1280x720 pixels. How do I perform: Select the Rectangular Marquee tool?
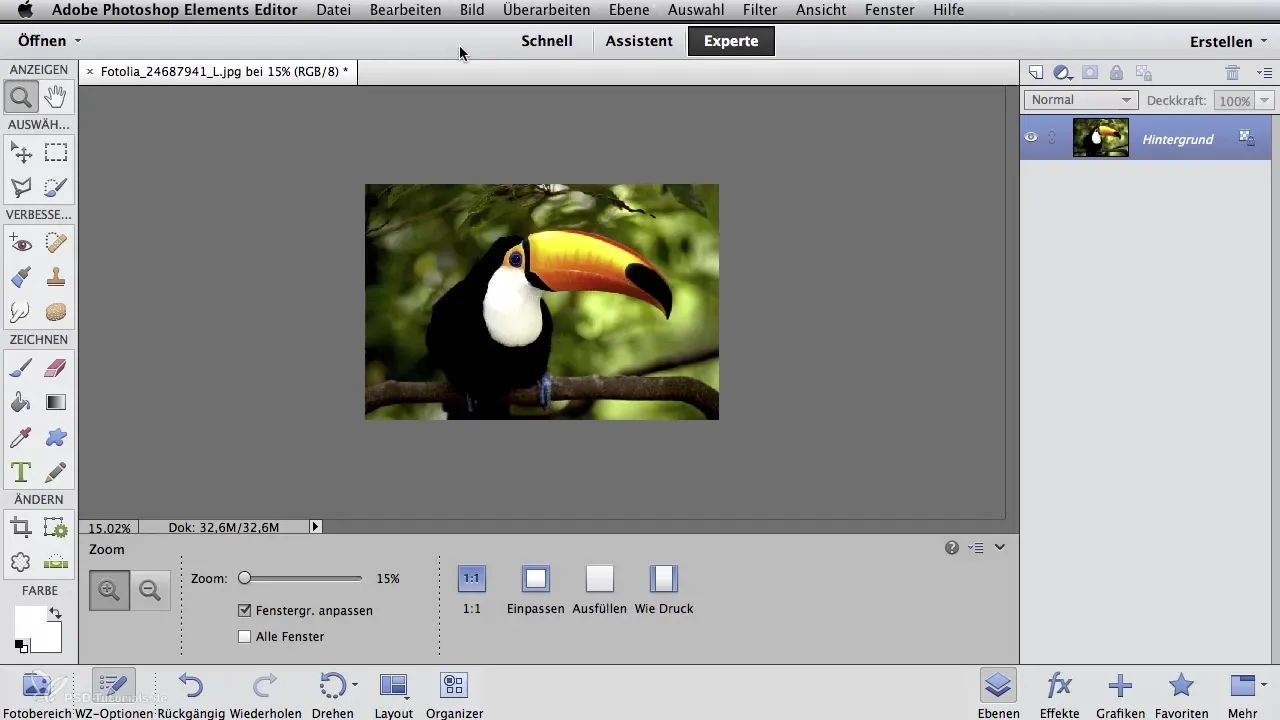pyautogui.click(x=56, y=153)
